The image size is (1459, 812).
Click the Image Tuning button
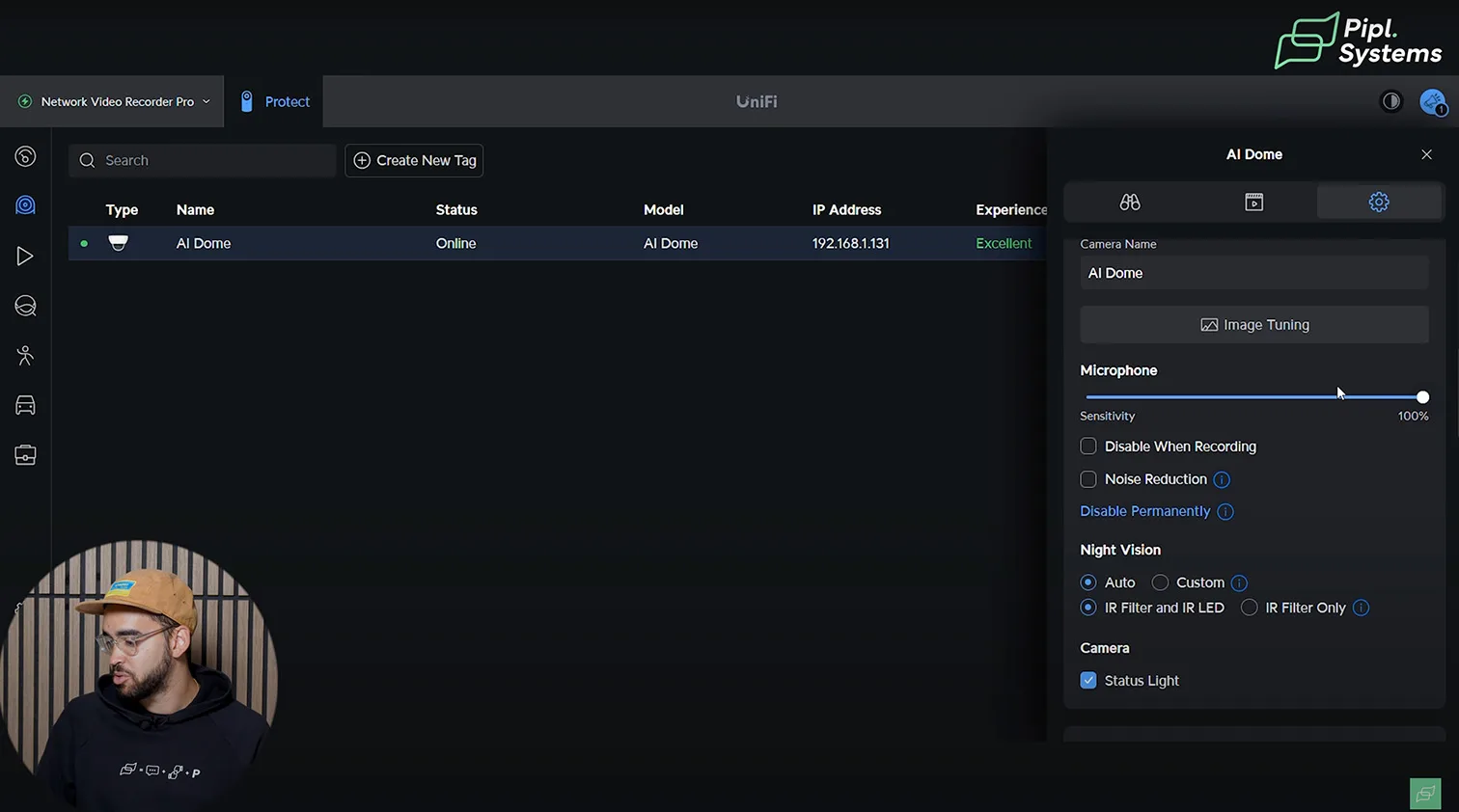click(x=1253, y=325)
